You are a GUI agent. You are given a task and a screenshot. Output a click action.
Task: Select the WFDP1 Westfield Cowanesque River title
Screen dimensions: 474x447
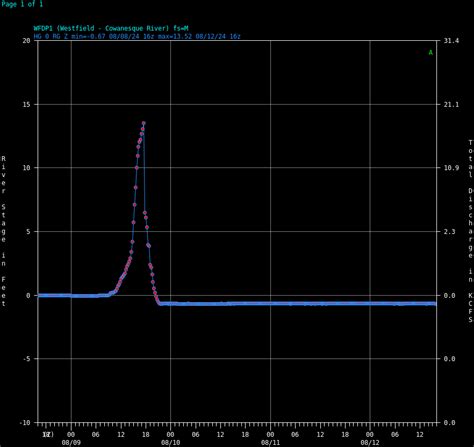pyautogui.click(x=111, y=28)
